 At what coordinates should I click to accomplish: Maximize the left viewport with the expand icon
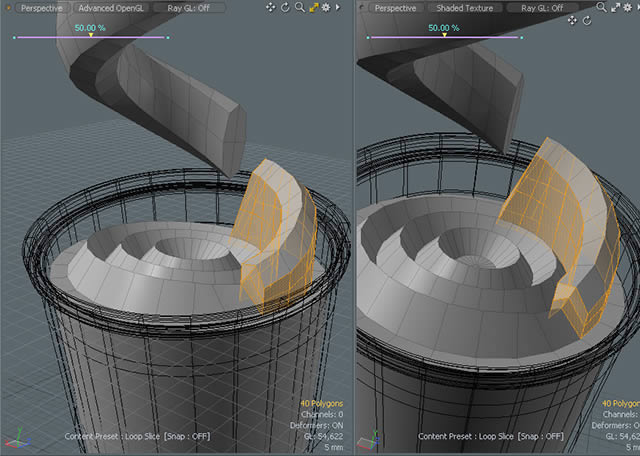point(312,7)
